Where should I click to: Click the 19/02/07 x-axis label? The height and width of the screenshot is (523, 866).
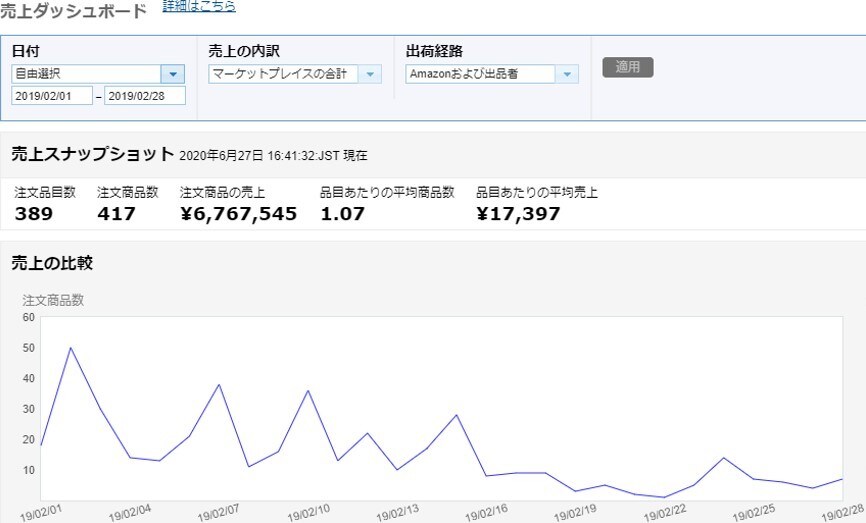219,513
